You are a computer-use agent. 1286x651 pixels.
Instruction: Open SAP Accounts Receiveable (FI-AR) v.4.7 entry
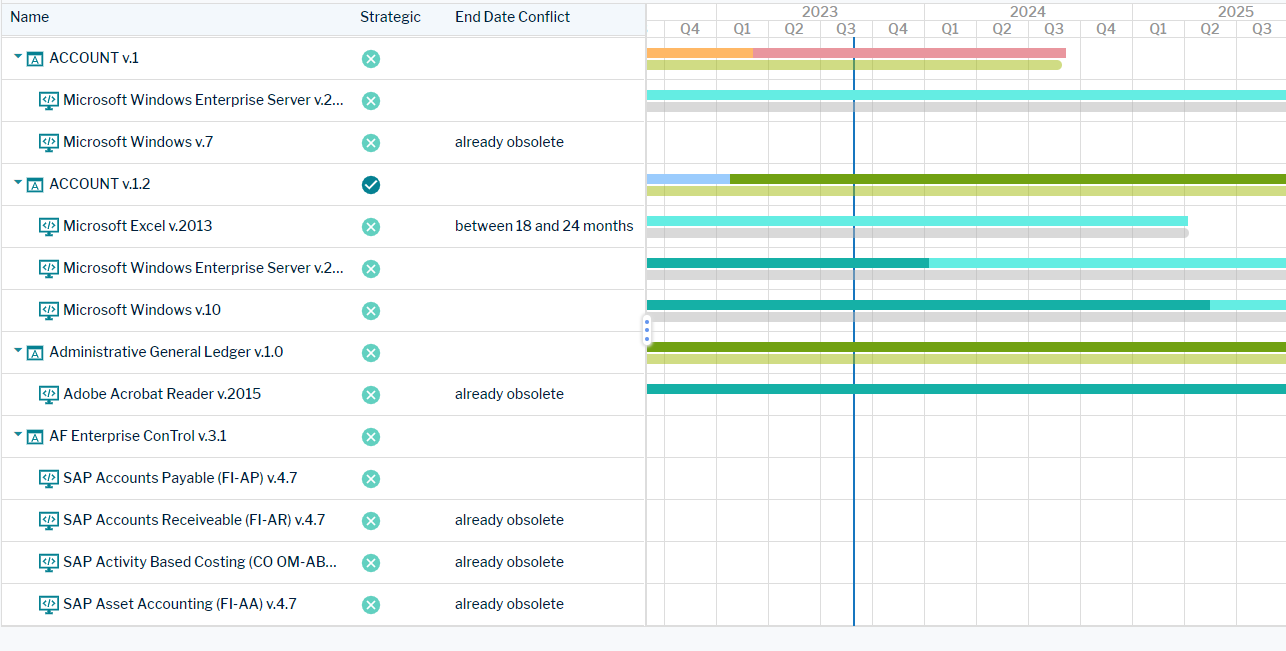(193, 520)
